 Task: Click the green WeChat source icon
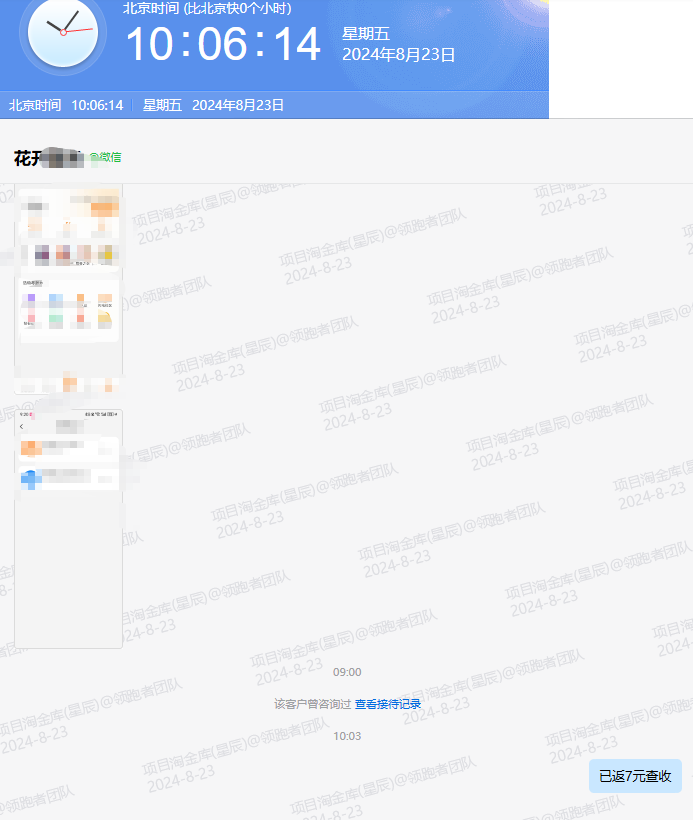click(x=94, y=157)
